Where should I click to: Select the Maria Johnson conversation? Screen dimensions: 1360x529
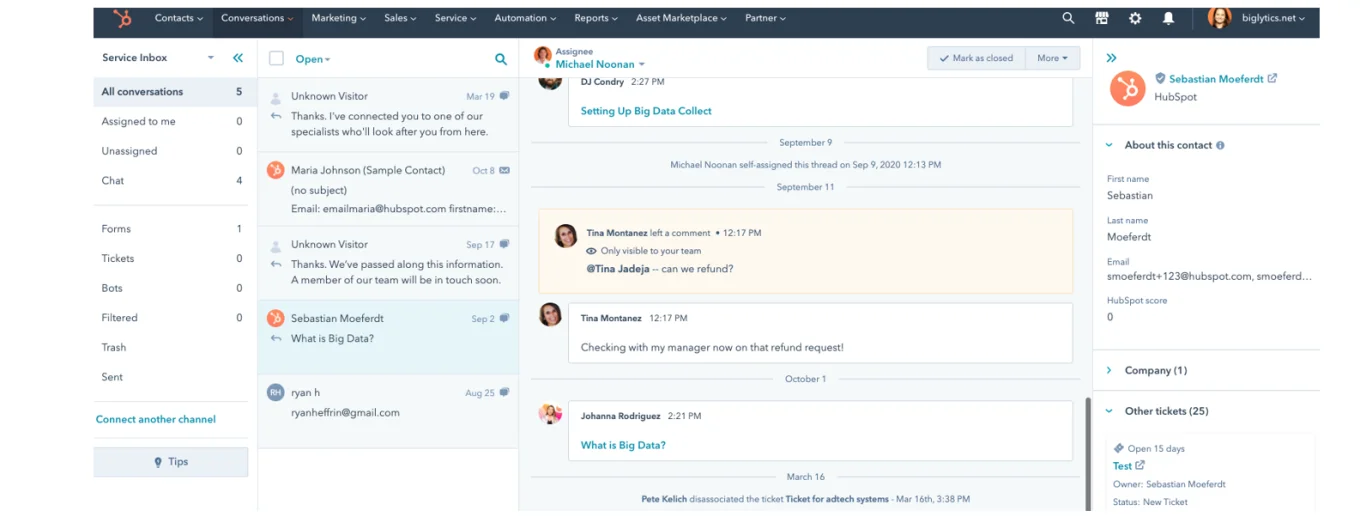pos(388,190)
